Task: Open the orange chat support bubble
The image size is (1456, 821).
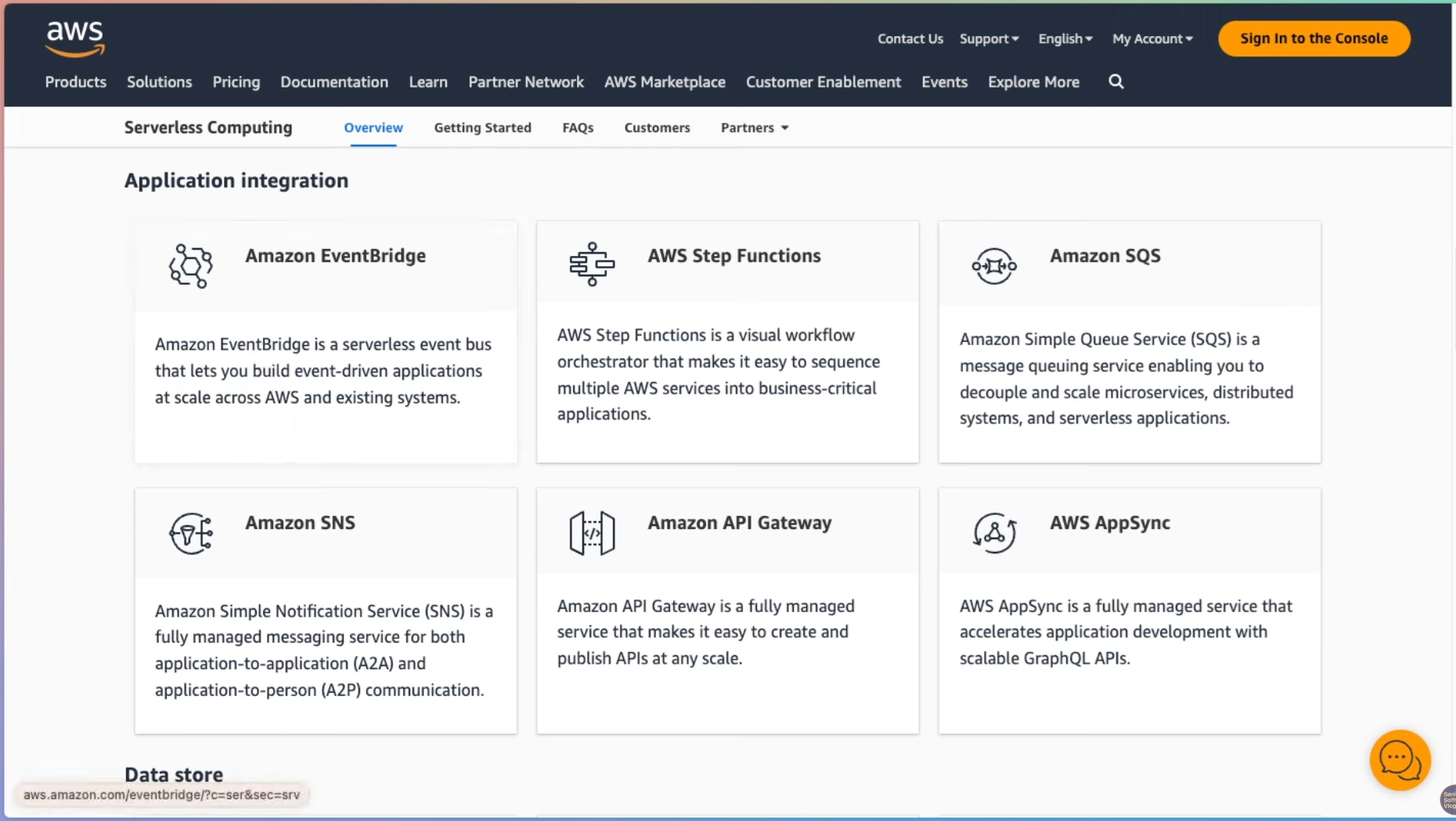Action: point(1400,760)
